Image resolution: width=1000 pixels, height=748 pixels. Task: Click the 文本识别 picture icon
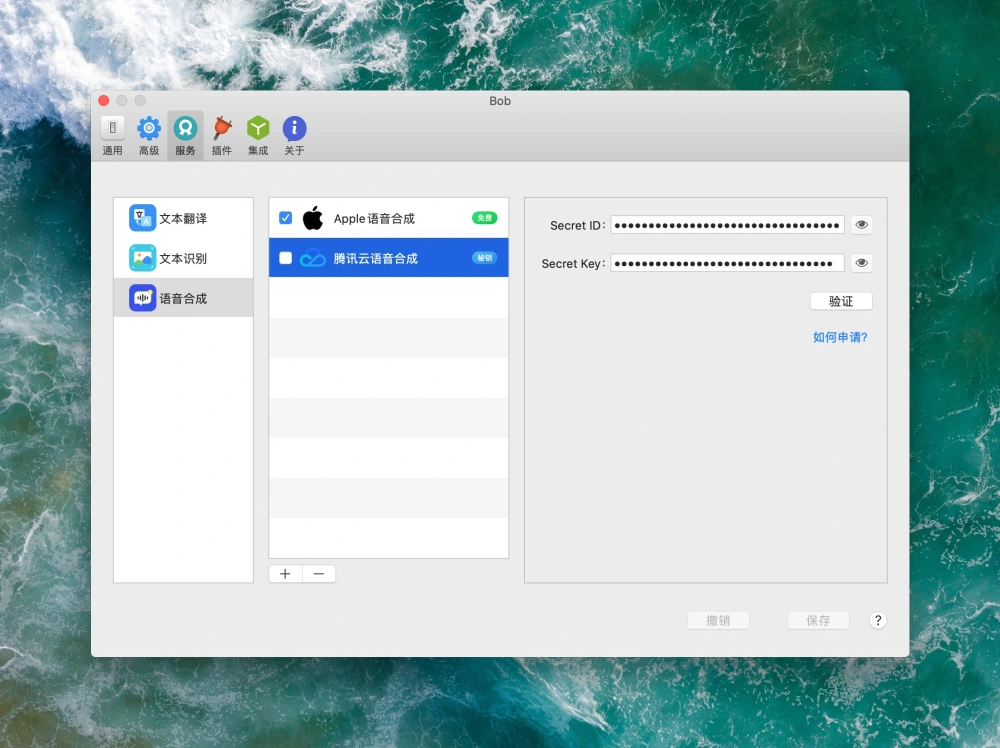point(142,258)
